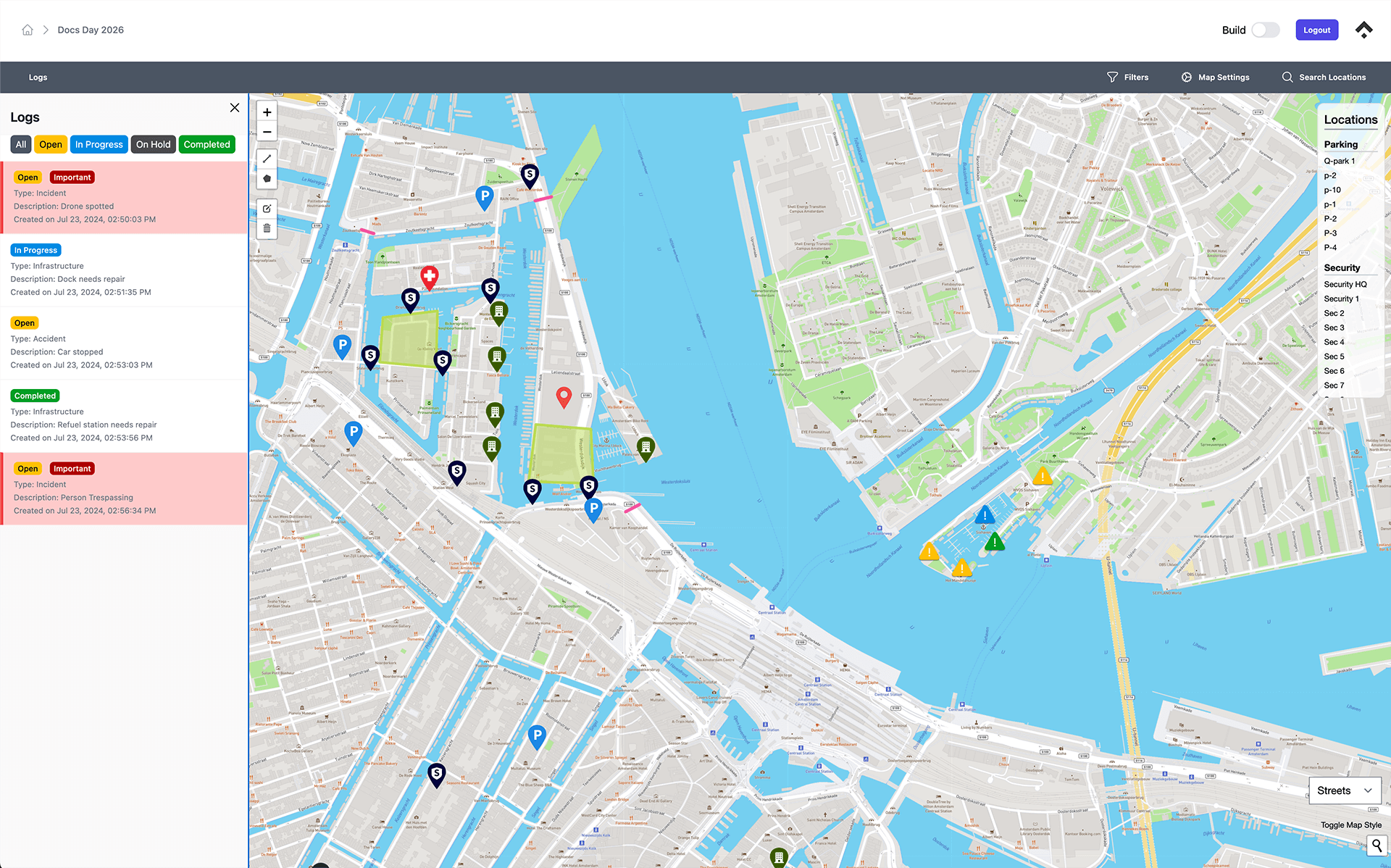This screenshot has height=868, width=1391.
Task: Click the pencil/edit tool icon
Action: click(268, 208)
